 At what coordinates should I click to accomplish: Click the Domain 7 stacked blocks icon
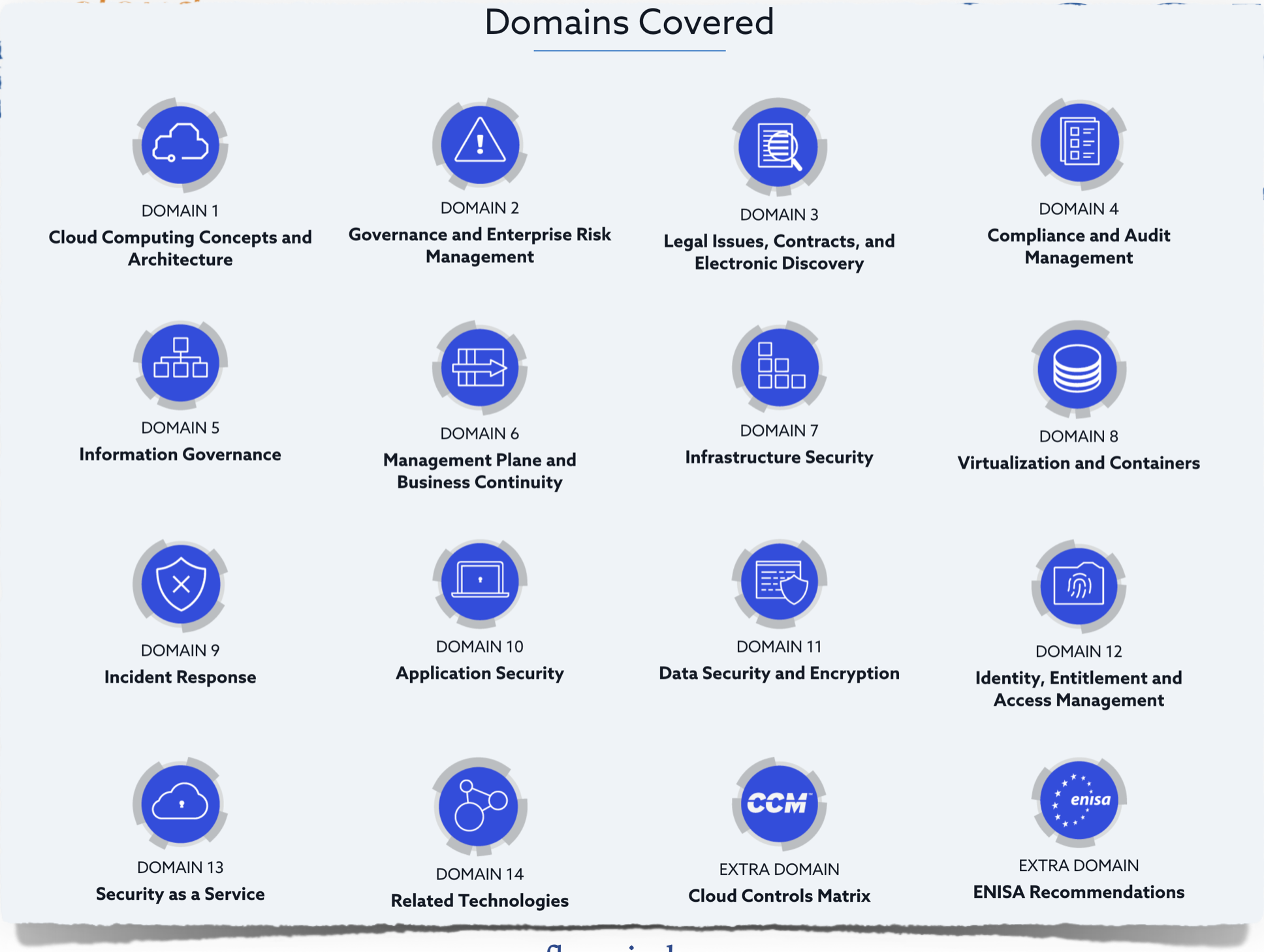pyautogui.click(x=780, y=366)
